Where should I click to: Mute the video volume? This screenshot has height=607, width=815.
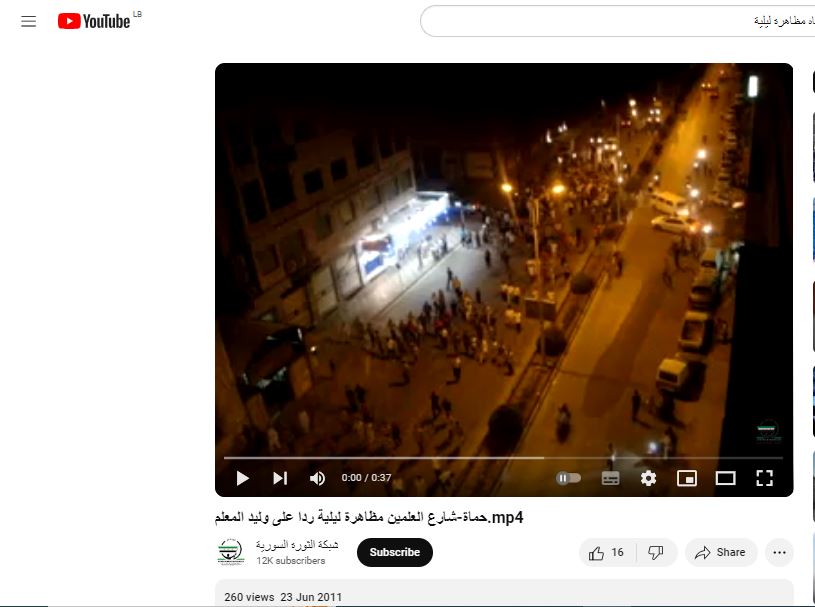click(318, 478)
